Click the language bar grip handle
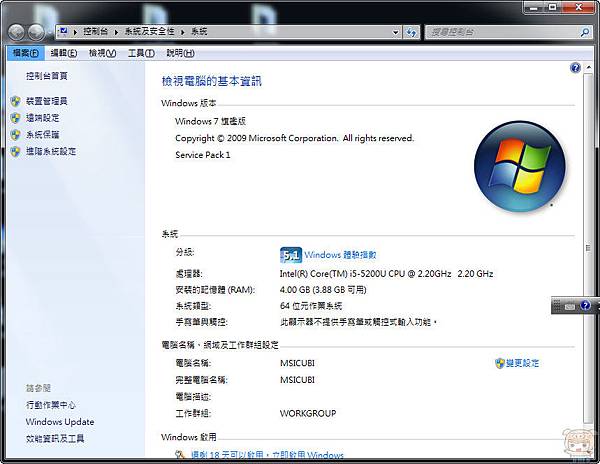The height and width of the screenshot is (464, 600). pos(557,305)
